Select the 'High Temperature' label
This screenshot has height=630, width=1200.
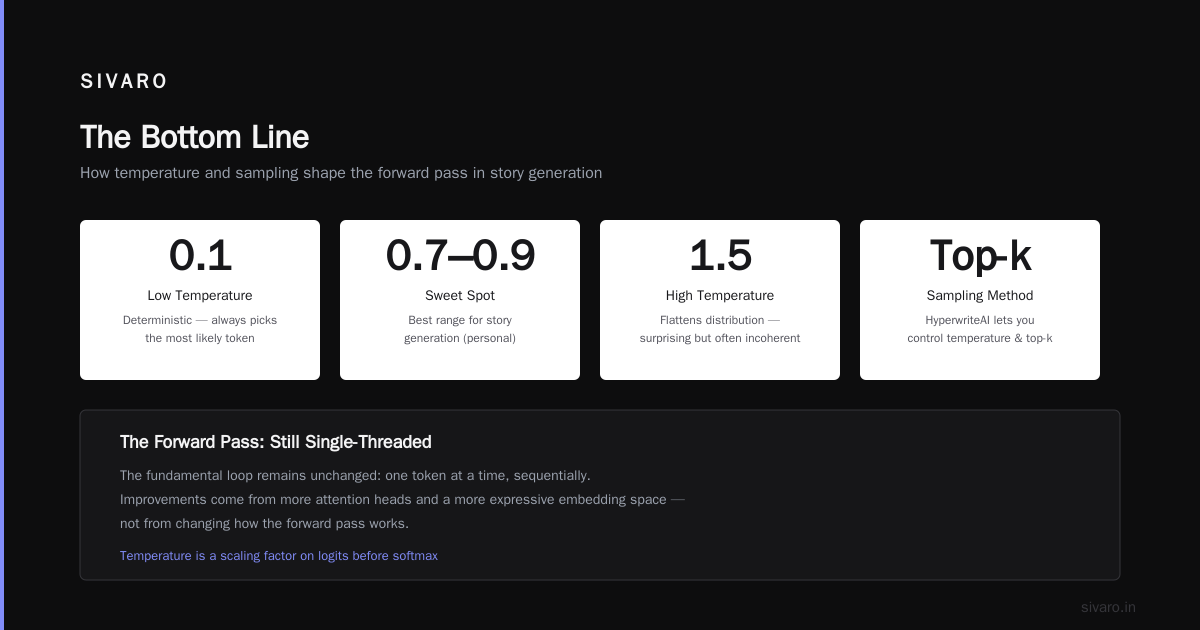click(x=720, y=295)
